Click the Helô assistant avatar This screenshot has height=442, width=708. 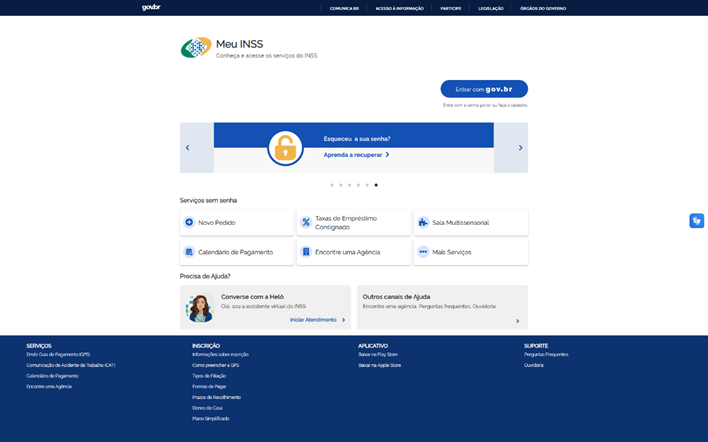pos(200,307)
